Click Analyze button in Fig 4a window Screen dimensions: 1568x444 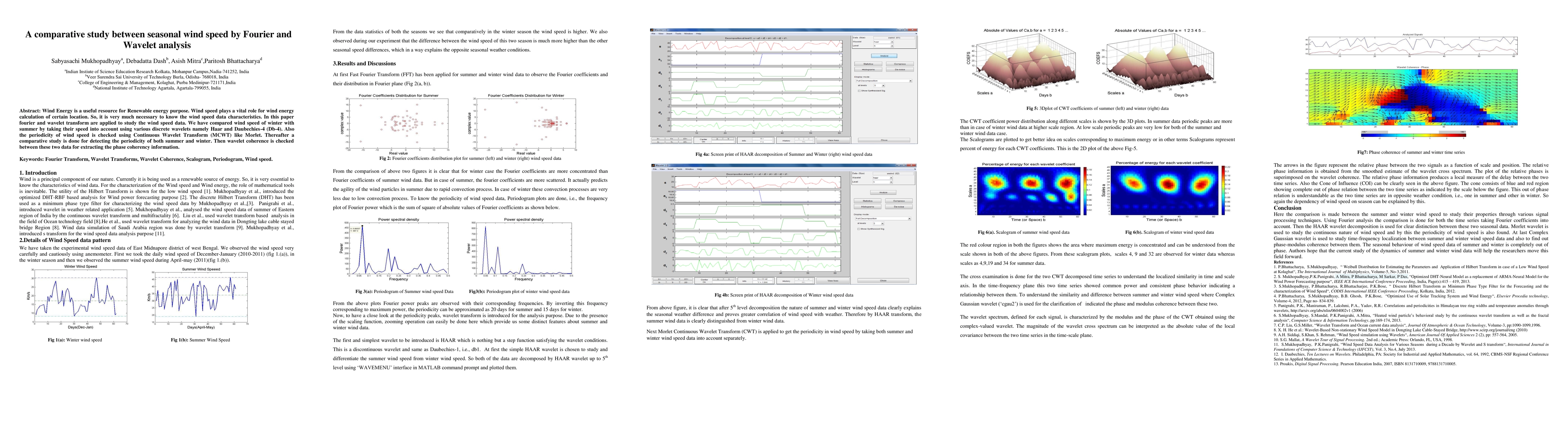pyautogui.click(x=885, y=56)
